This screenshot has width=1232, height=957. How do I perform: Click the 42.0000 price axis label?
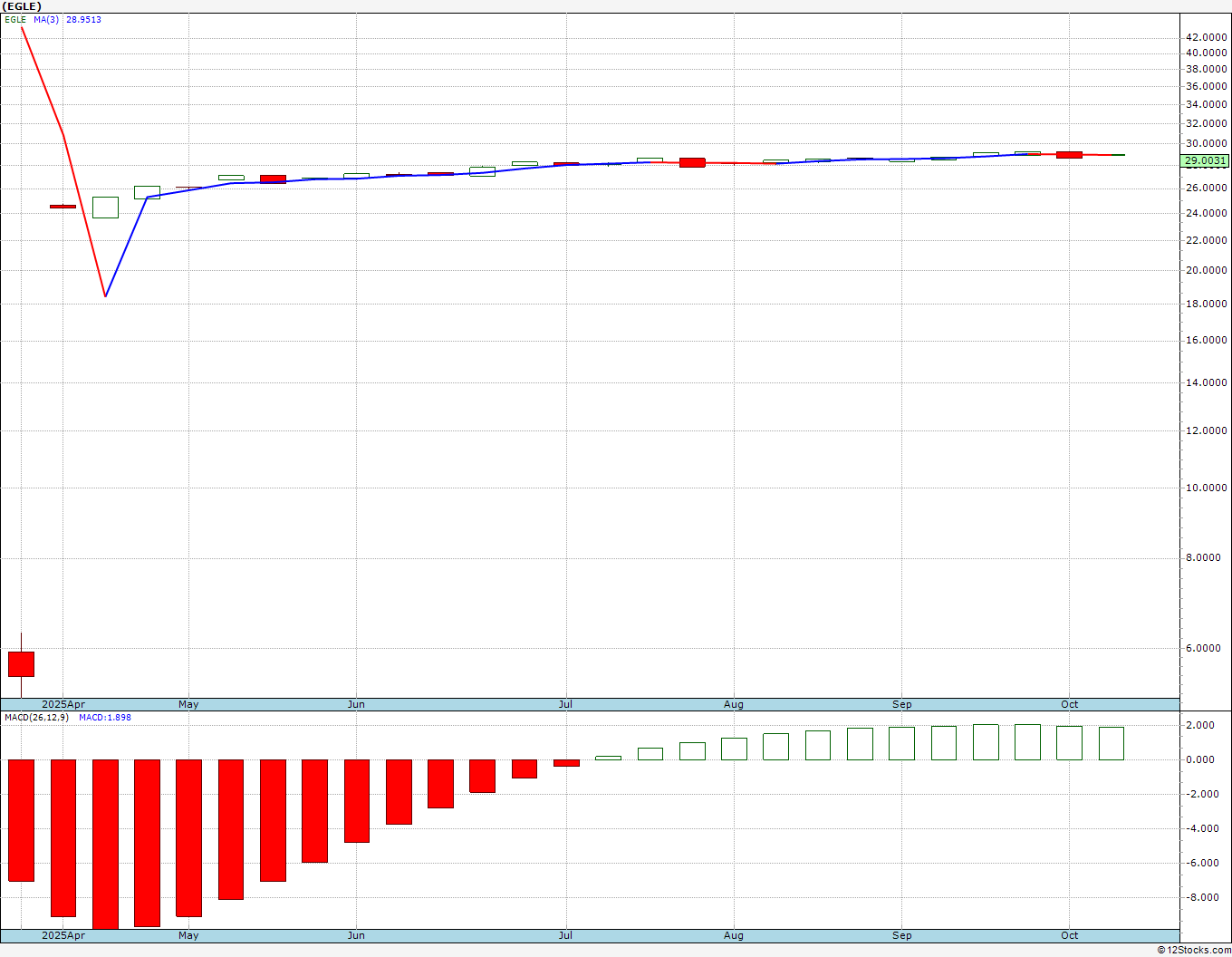(1206, 37)
